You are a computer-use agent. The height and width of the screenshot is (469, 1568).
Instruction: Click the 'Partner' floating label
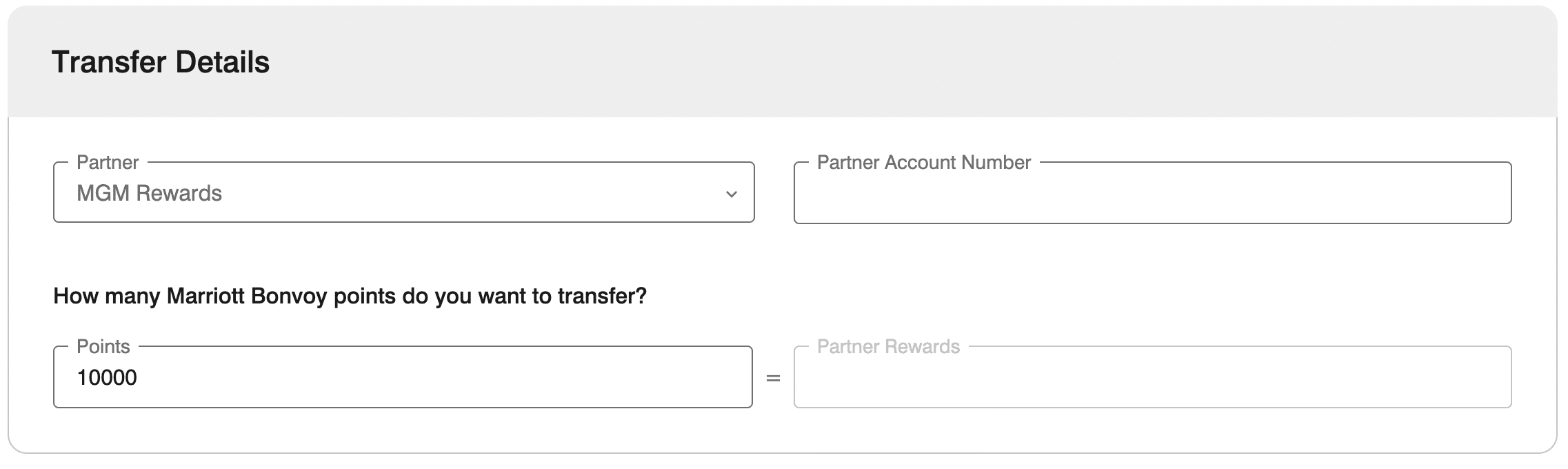coord(108,163)
